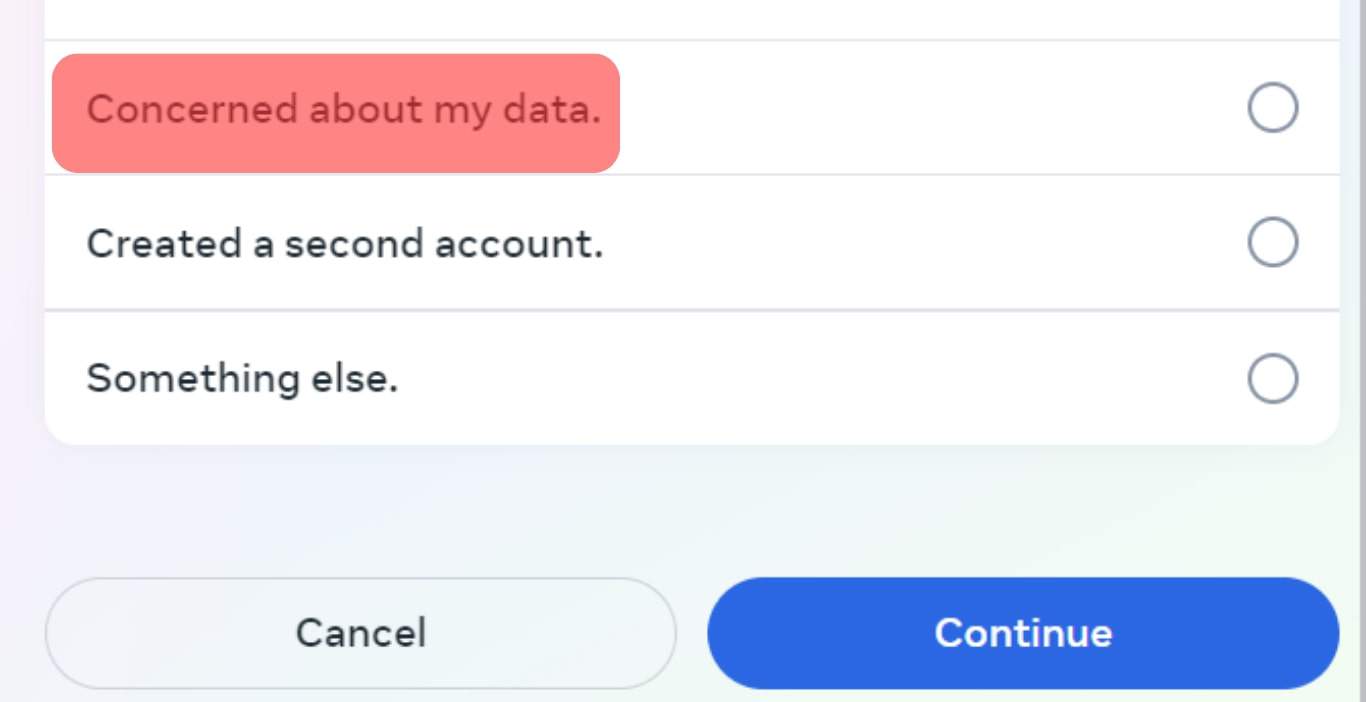
Task: Pick the second-account reason's empty circle
Action: pyautogui.click(x=1273, y=243)
